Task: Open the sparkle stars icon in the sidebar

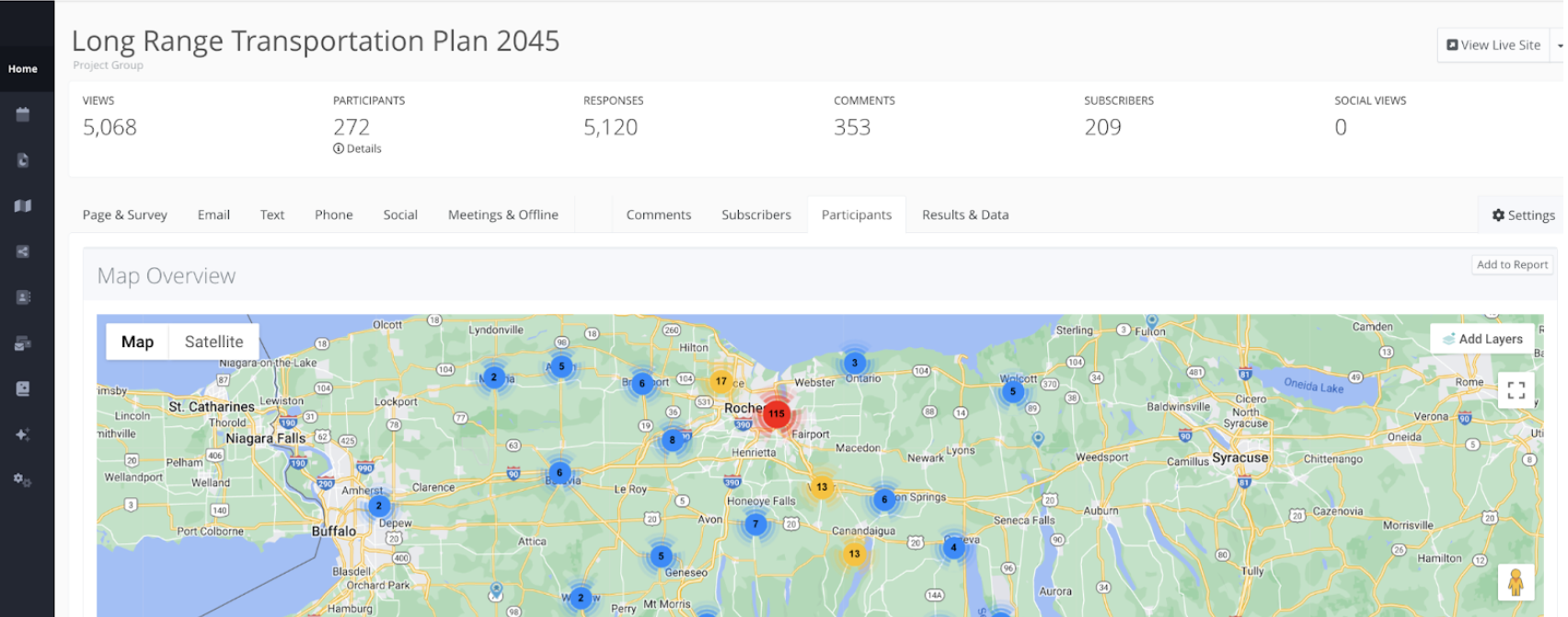Action: click(x=23, y=435)
